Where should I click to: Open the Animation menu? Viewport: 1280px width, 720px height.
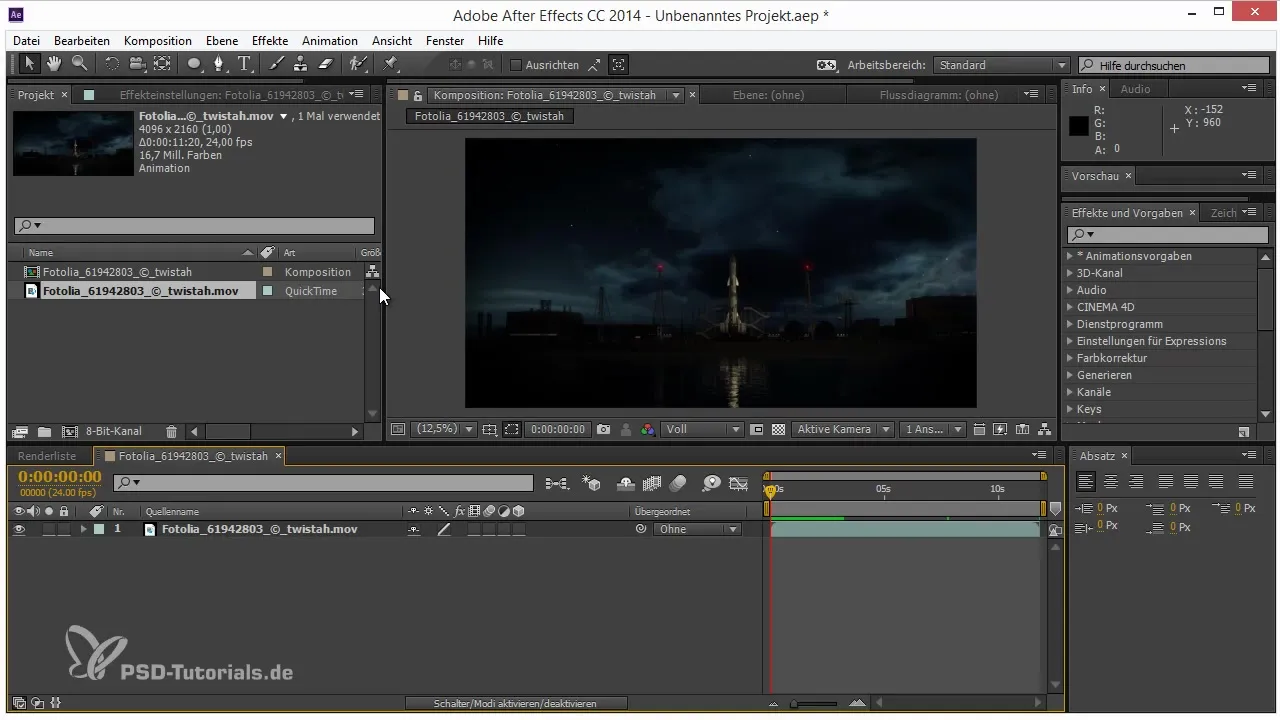[330, 41]
